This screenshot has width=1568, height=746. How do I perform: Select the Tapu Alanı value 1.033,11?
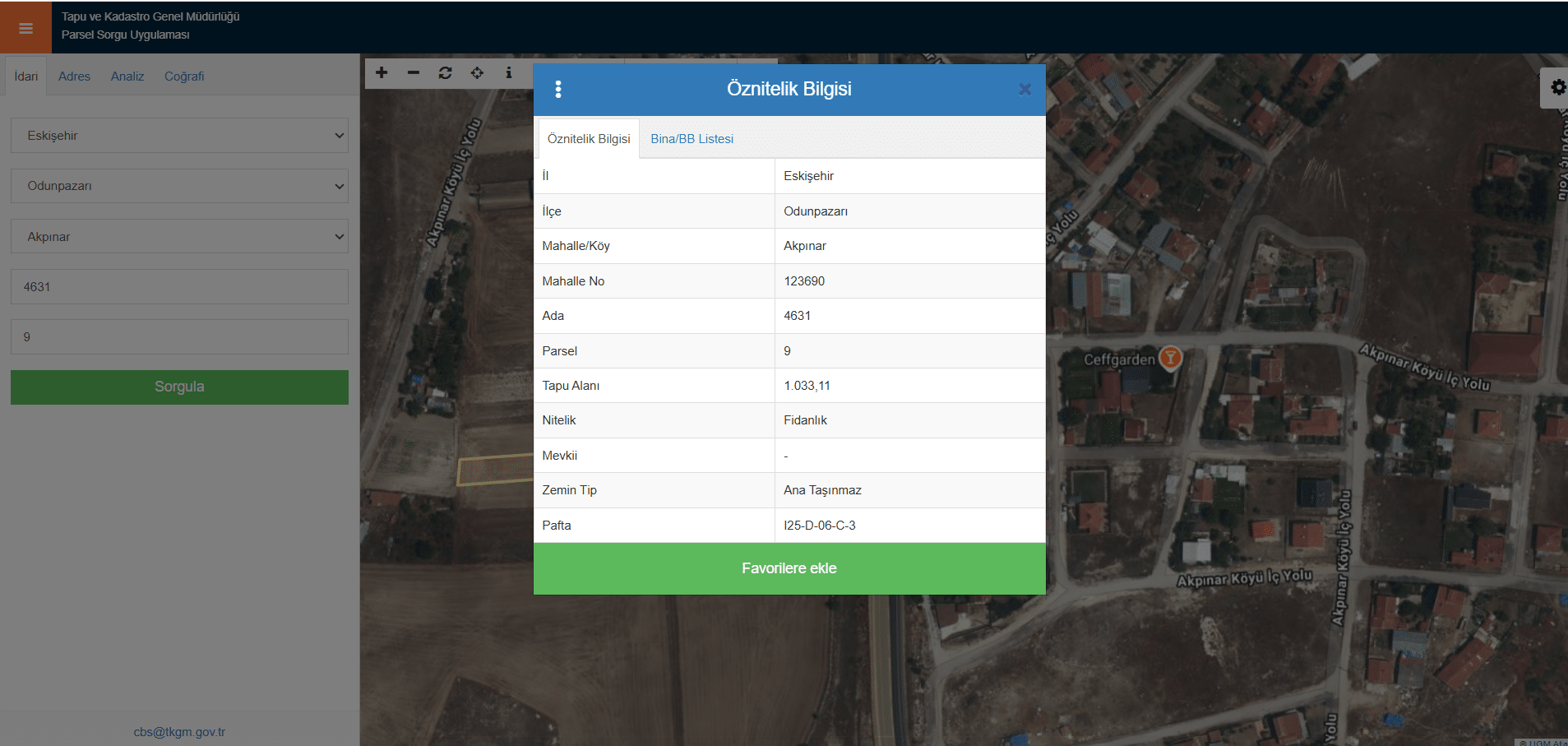point(807,386)
